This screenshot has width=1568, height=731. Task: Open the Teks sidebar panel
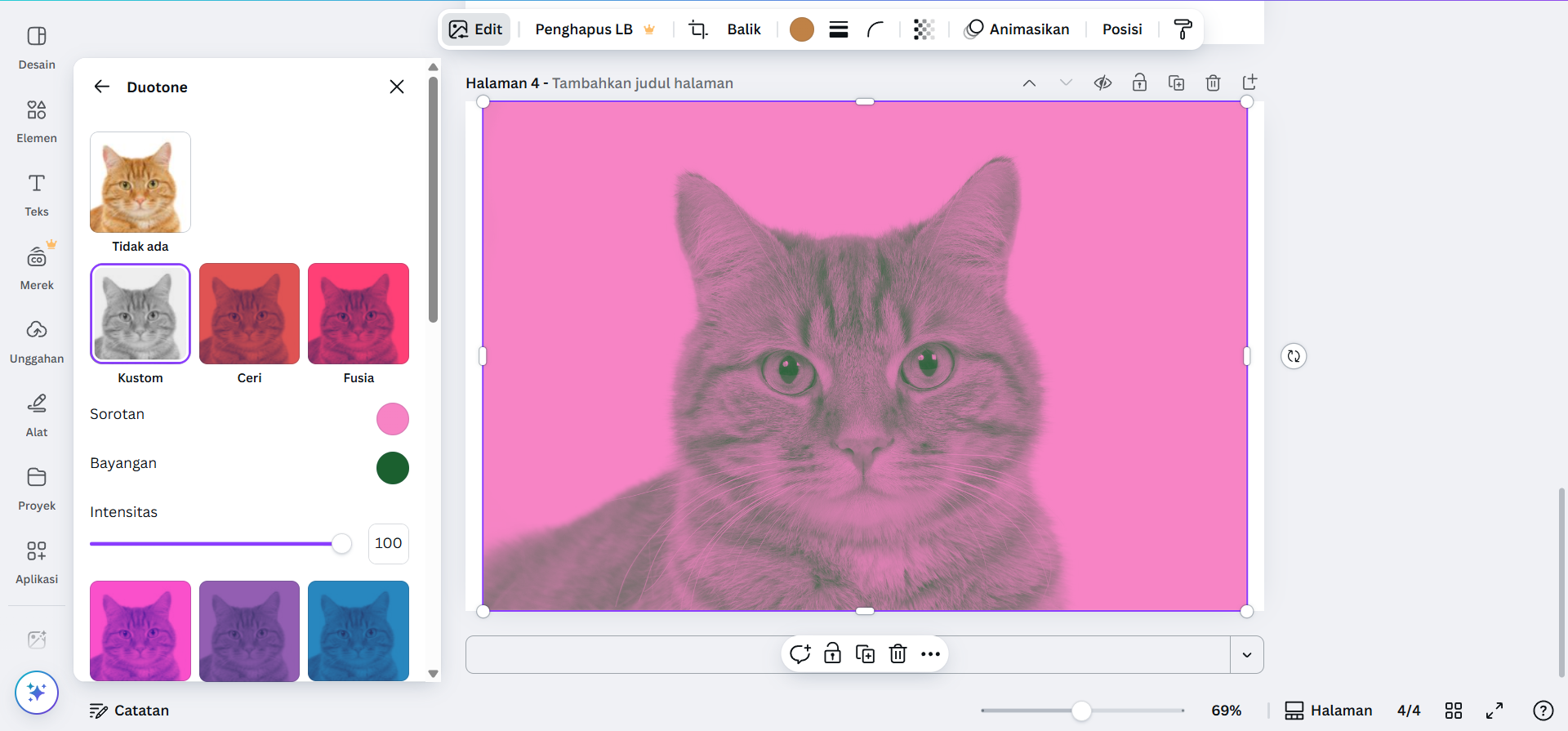pyautogui.click(x=37, y=195)
